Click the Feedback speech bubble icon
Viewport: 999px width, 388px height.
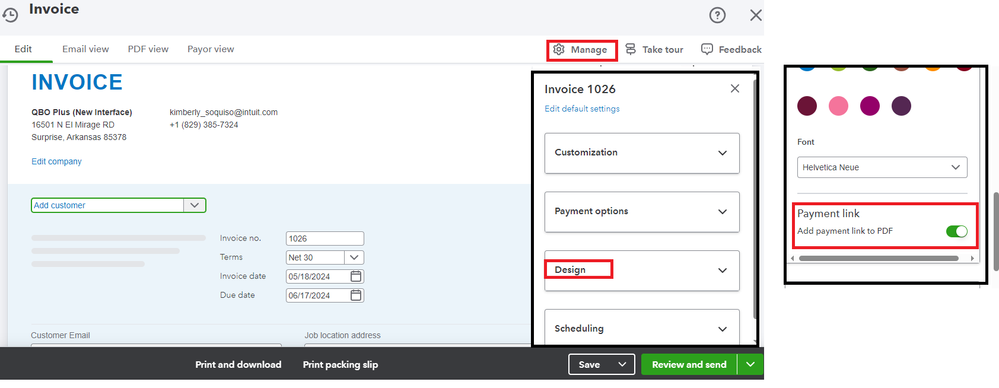click(707, 49)
